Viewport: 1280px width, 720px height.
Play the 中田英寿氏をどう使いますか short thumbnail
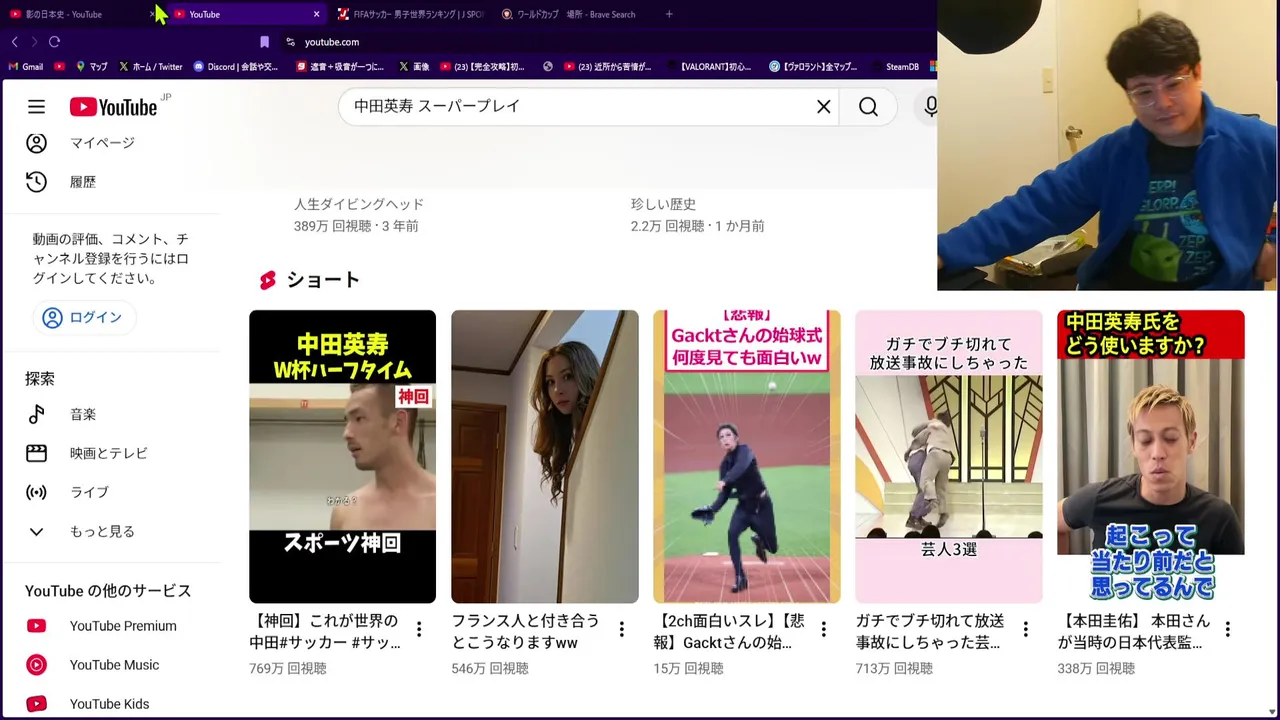coord(1150,456)
